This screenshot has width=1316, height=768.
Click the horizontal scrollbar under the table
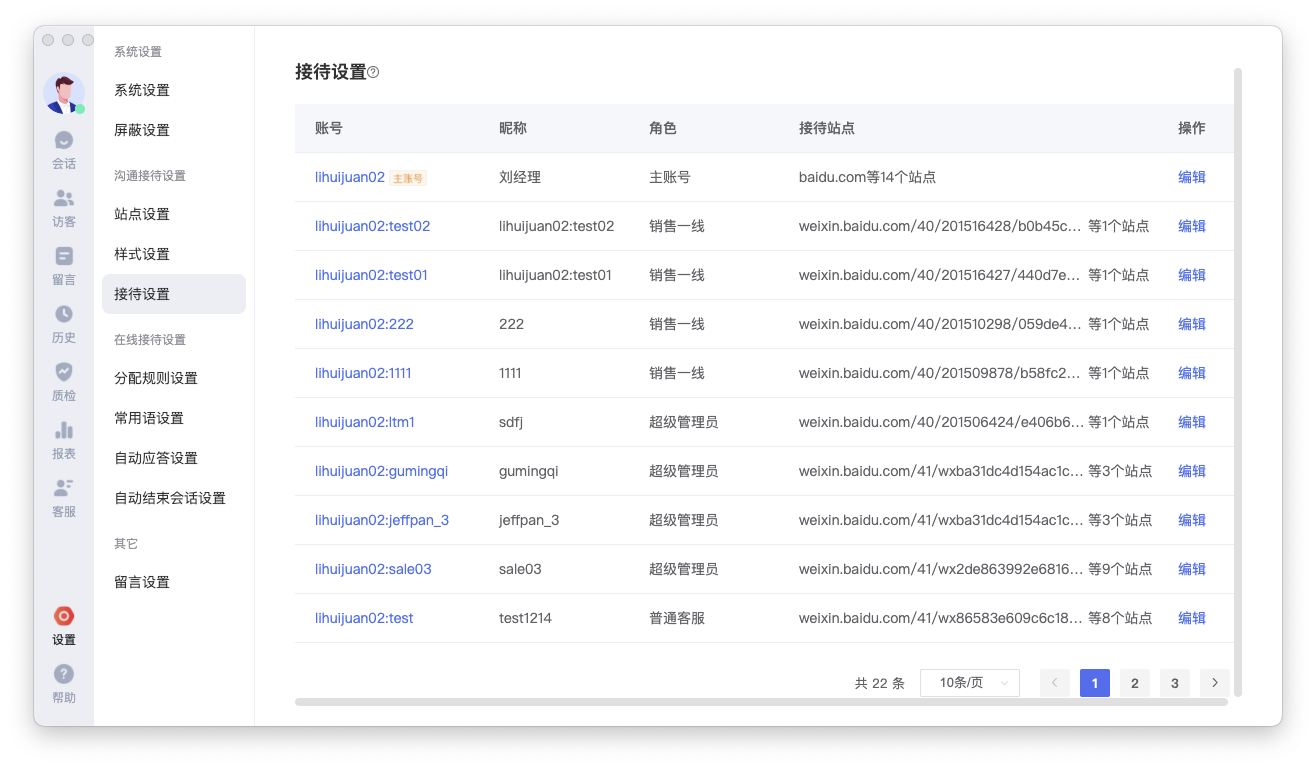pyautogui.click(x=761, y=702)
